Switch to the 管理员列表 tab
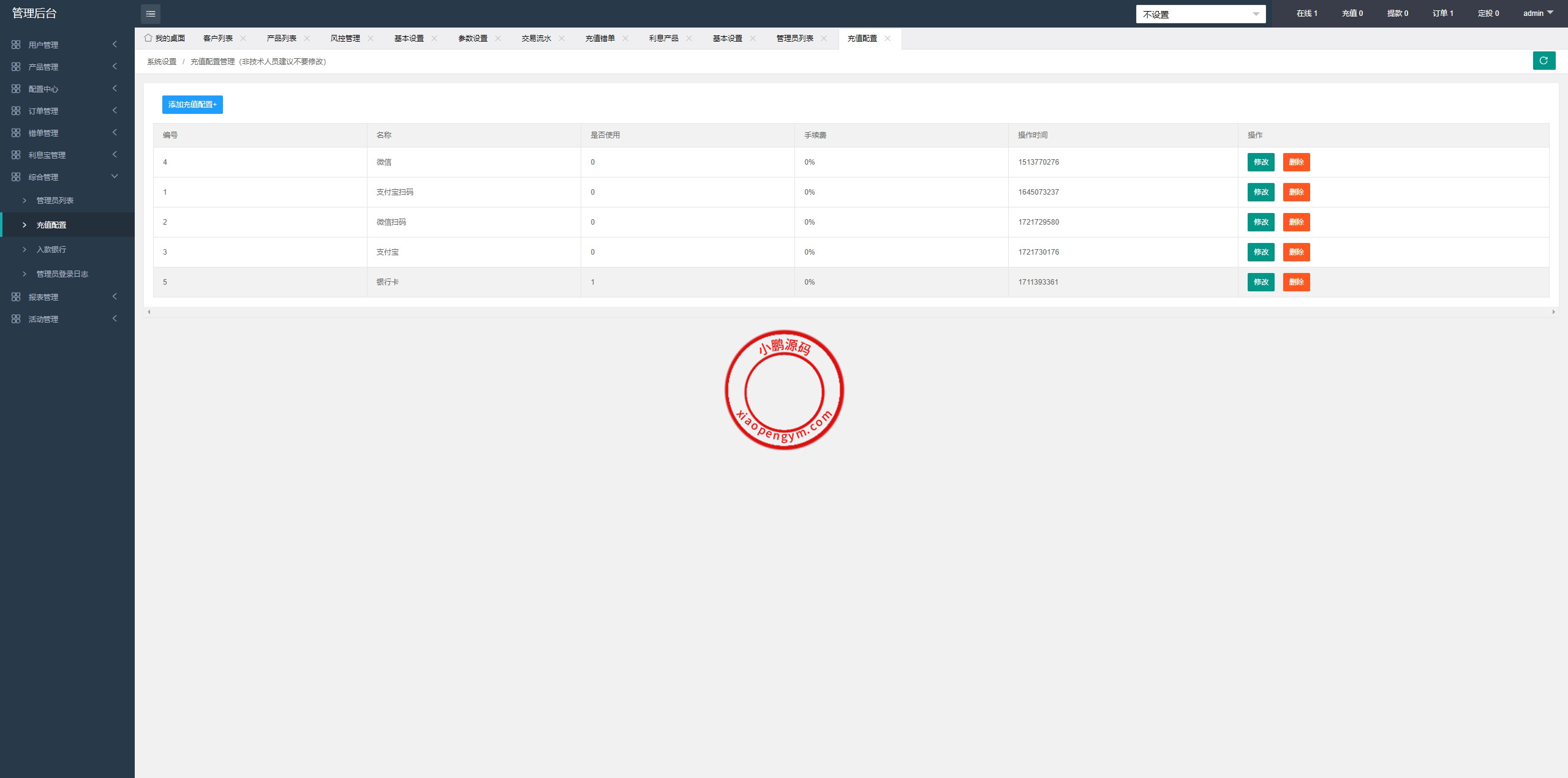 pos(794,38)
